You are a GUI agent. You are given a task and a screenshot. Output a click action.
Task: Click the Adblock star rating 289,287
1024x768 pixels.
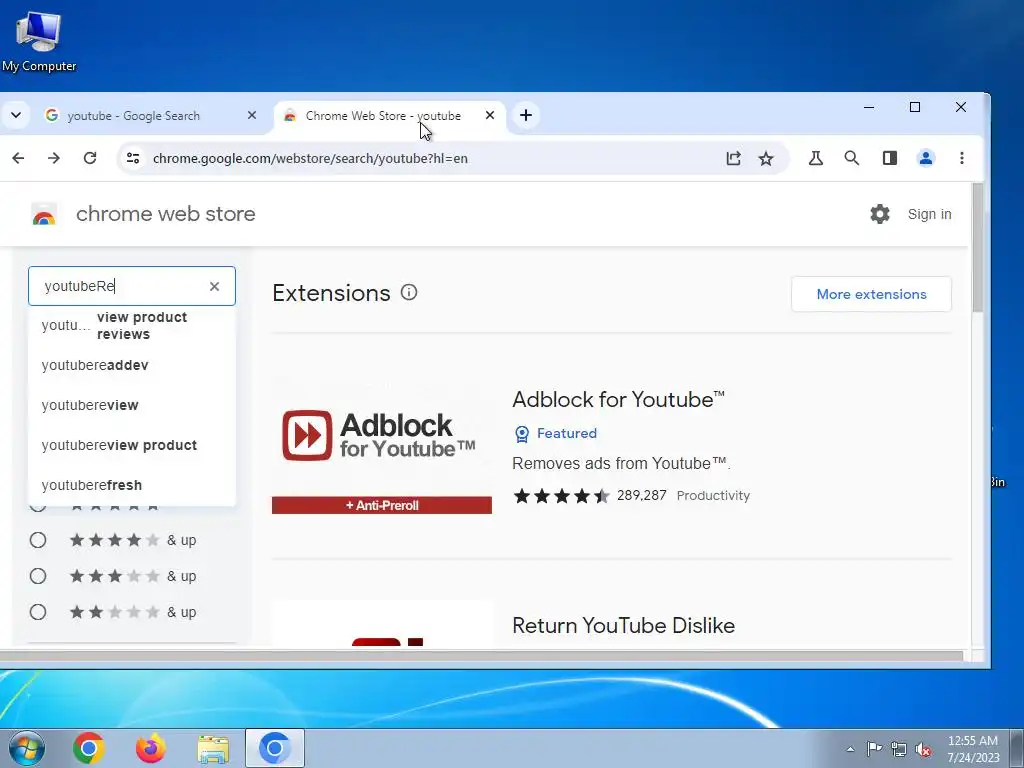[590, 496]
